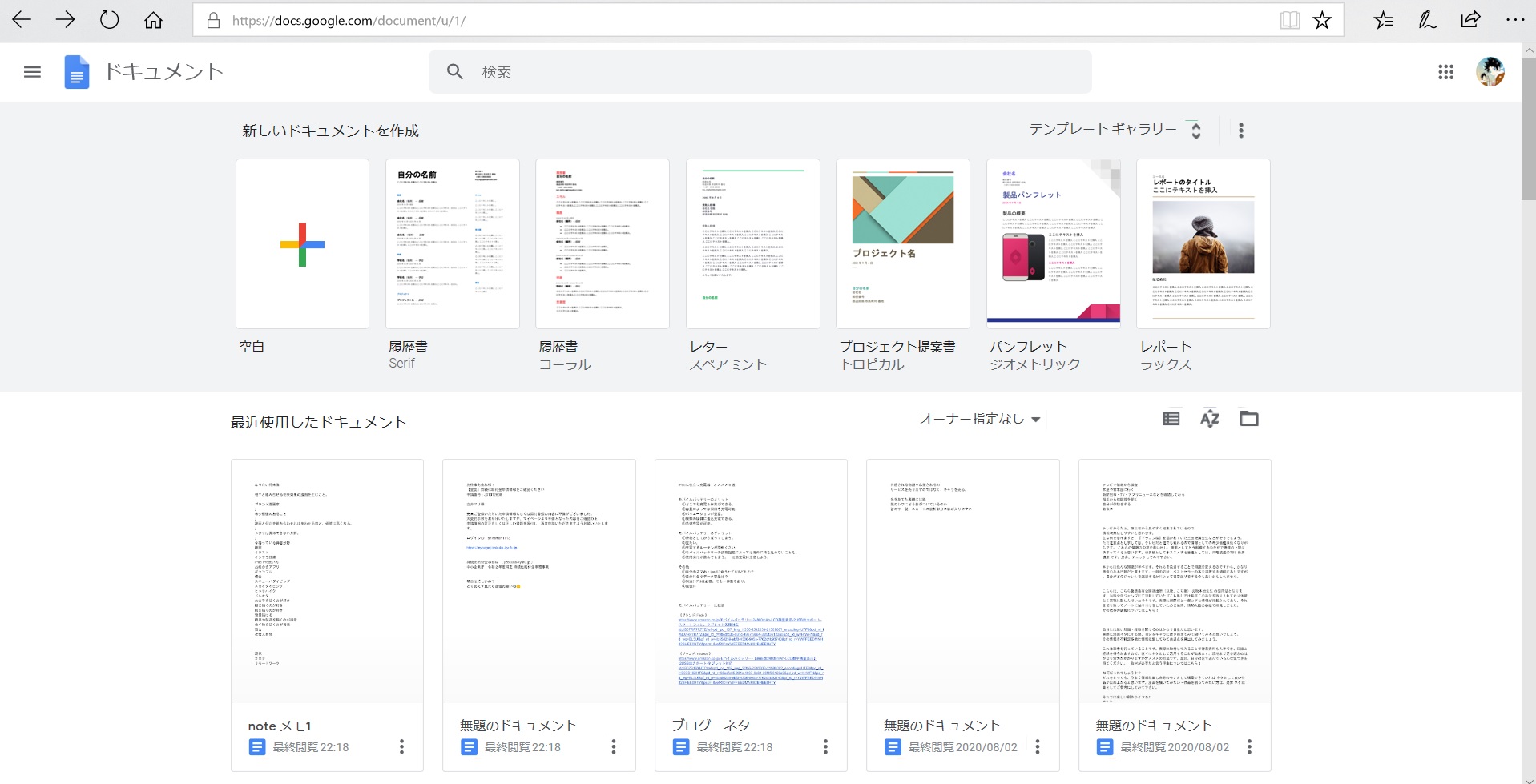The image size is (1536, 784).
Task: Open the file picker folder icon
Action: coord(1248,418)
